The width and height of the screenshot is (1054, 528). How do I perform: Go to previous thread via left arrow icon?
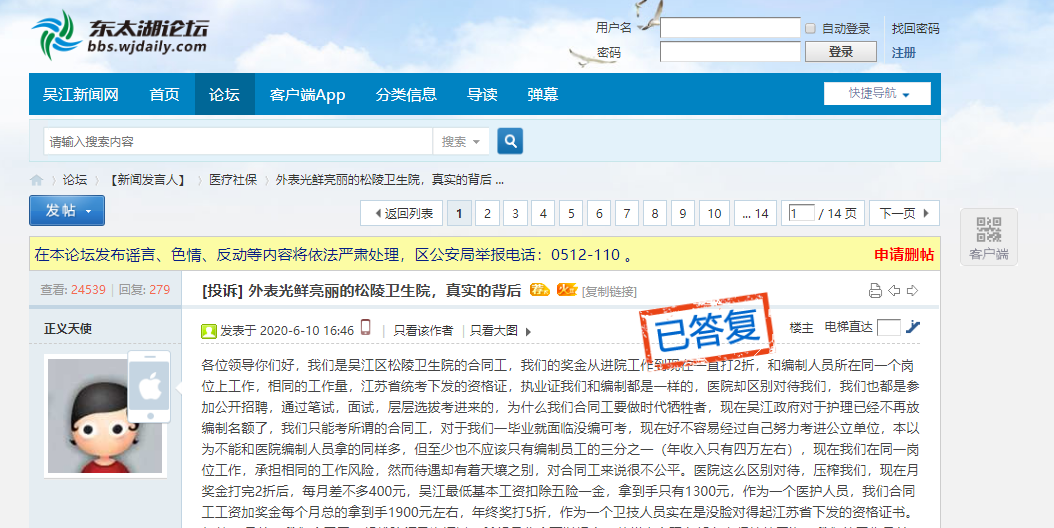click(894, 291)
